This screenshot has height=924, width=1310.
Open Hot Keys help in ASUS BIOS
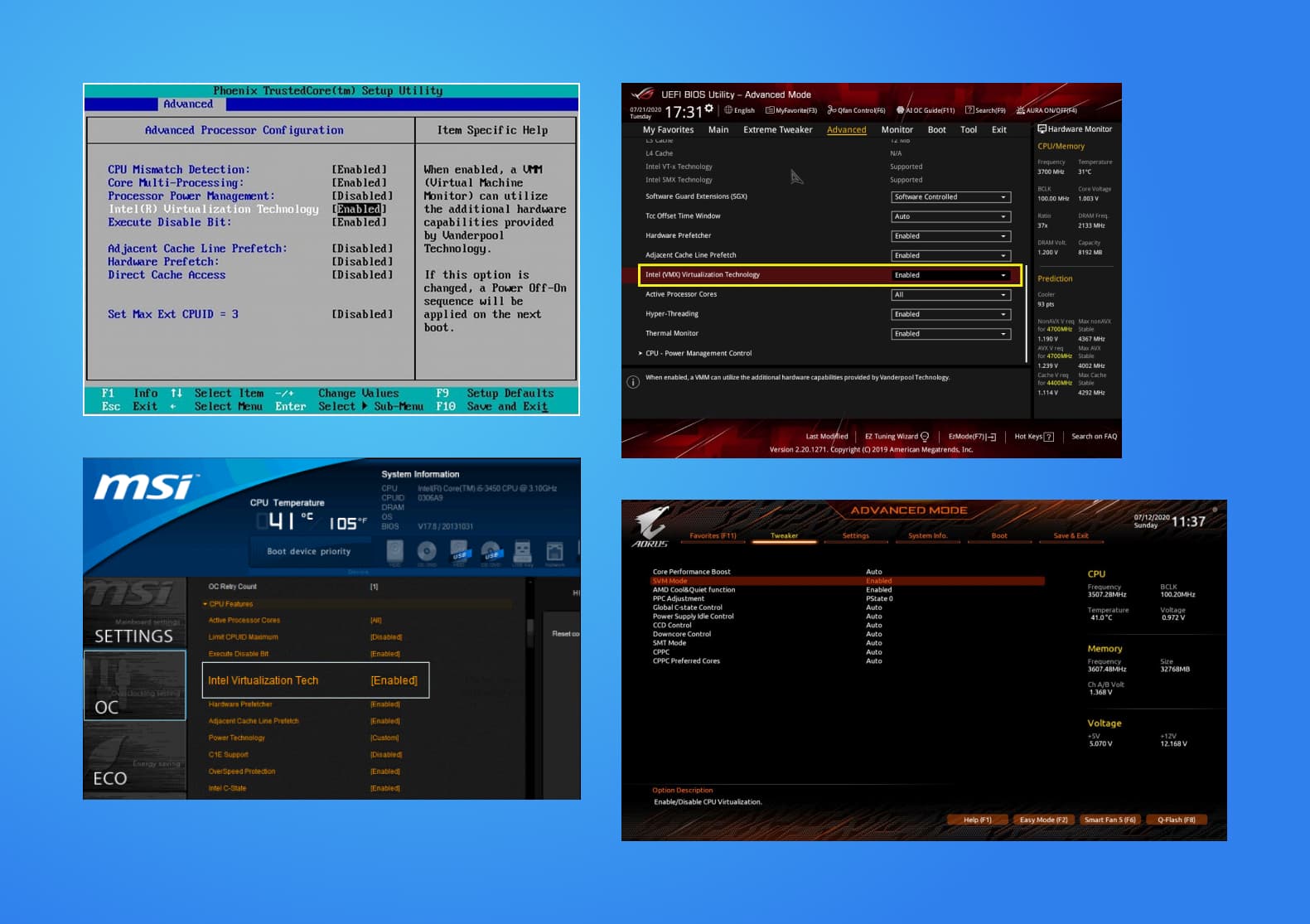point(1034,437)
